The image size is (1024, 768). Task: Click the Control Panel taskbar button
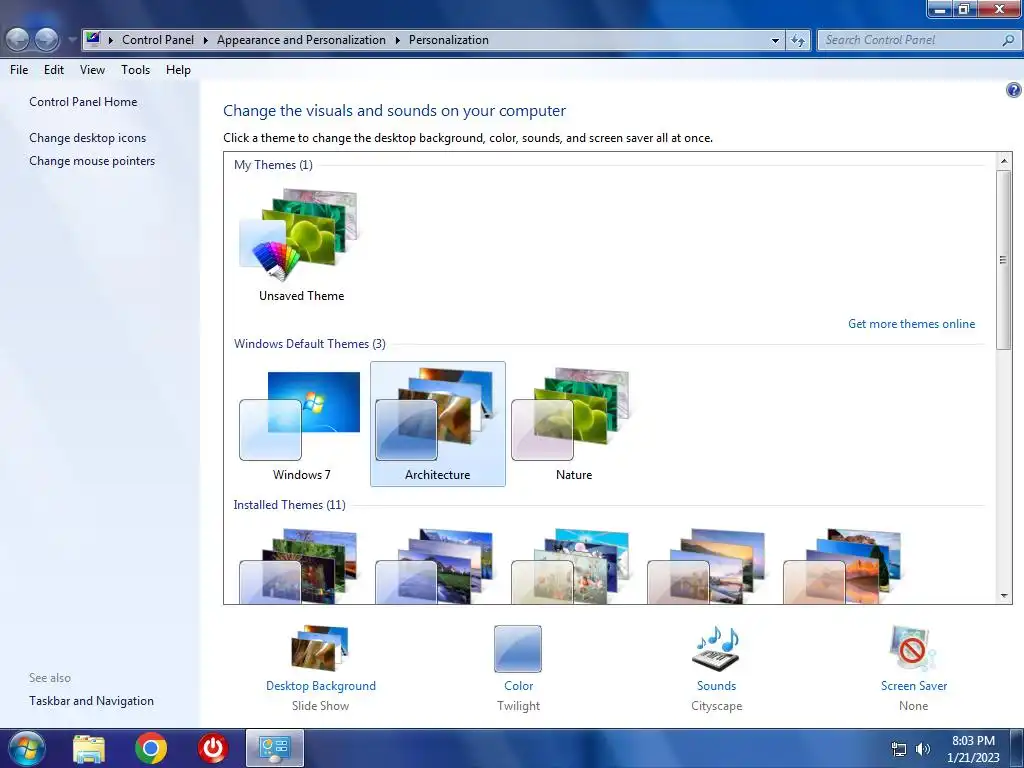[275, 748]
